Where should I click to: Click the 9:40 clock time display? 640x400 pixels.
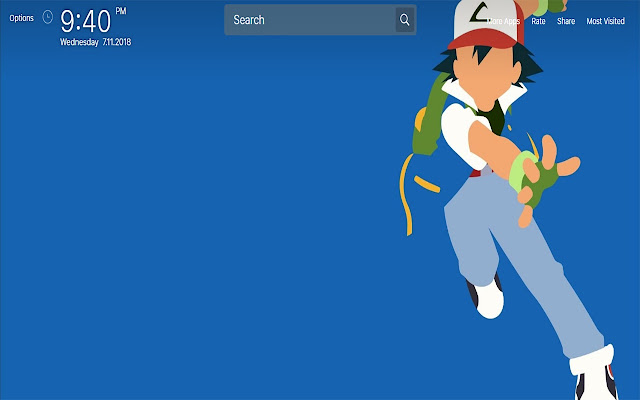point(86,21)
